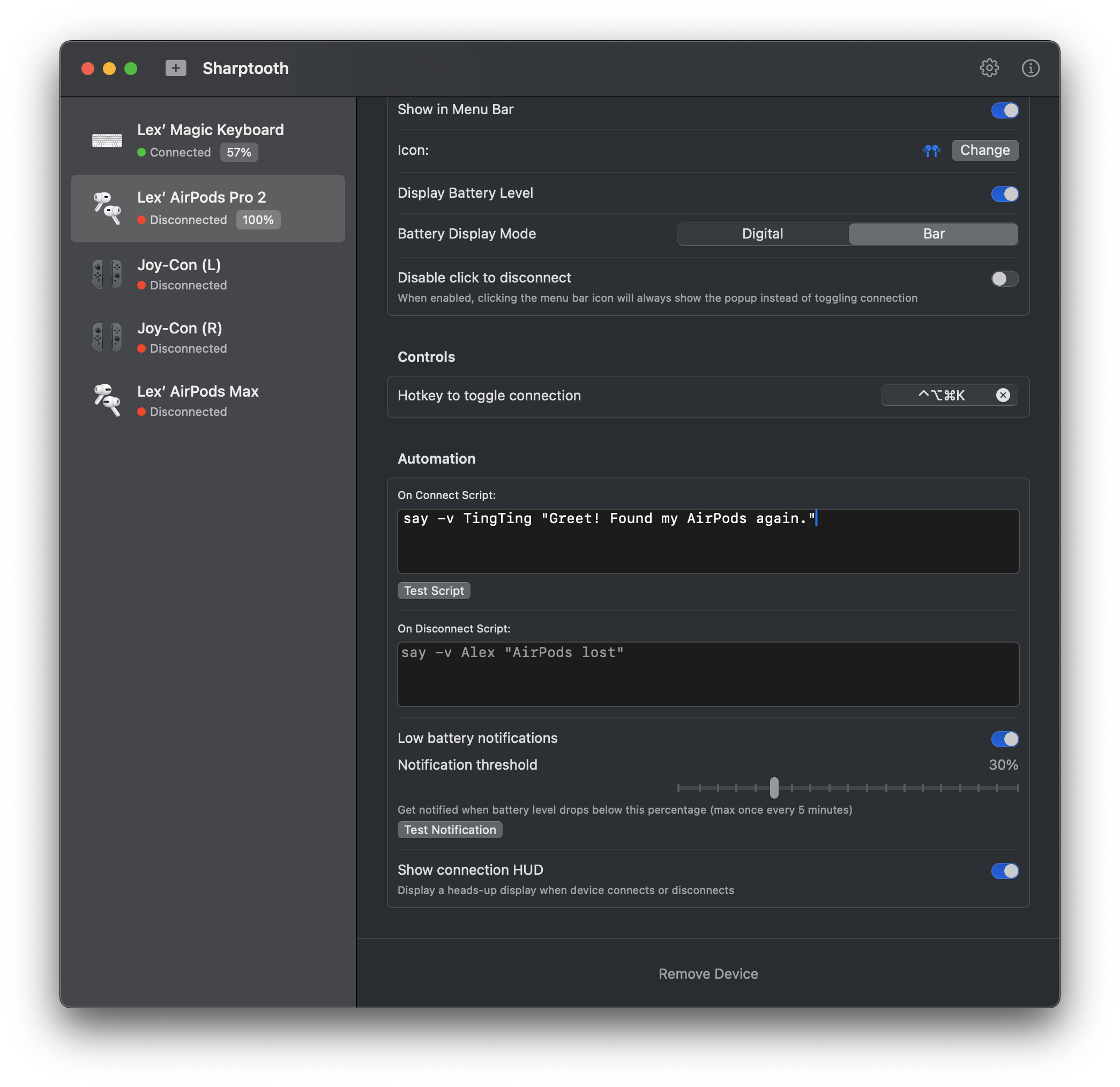Click the Notification threshold slider handle

(x=774, y=787)
